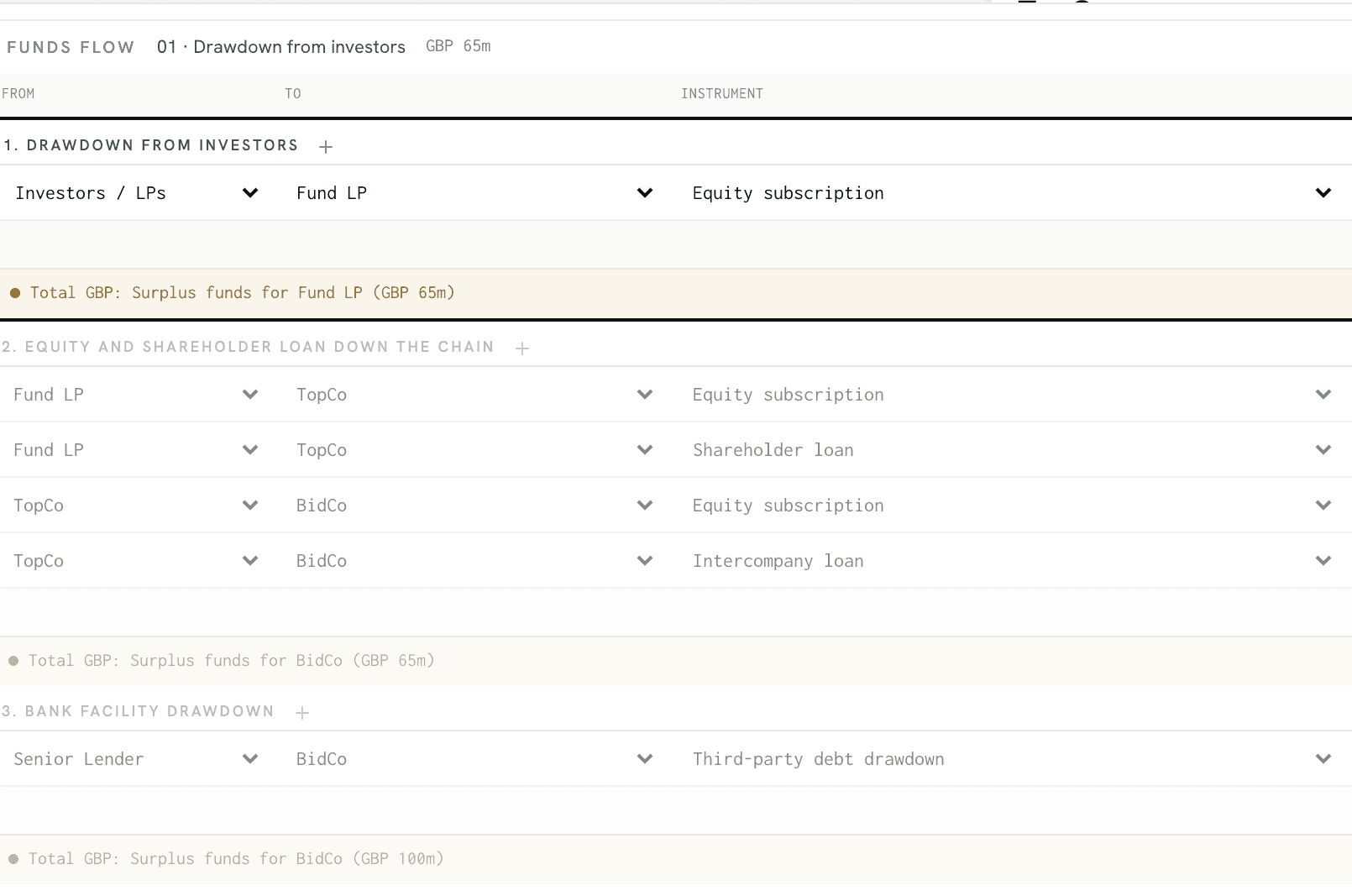This screenshot has width=1352, height=896.
Task: Click the FROM column header
Action: 18,94
